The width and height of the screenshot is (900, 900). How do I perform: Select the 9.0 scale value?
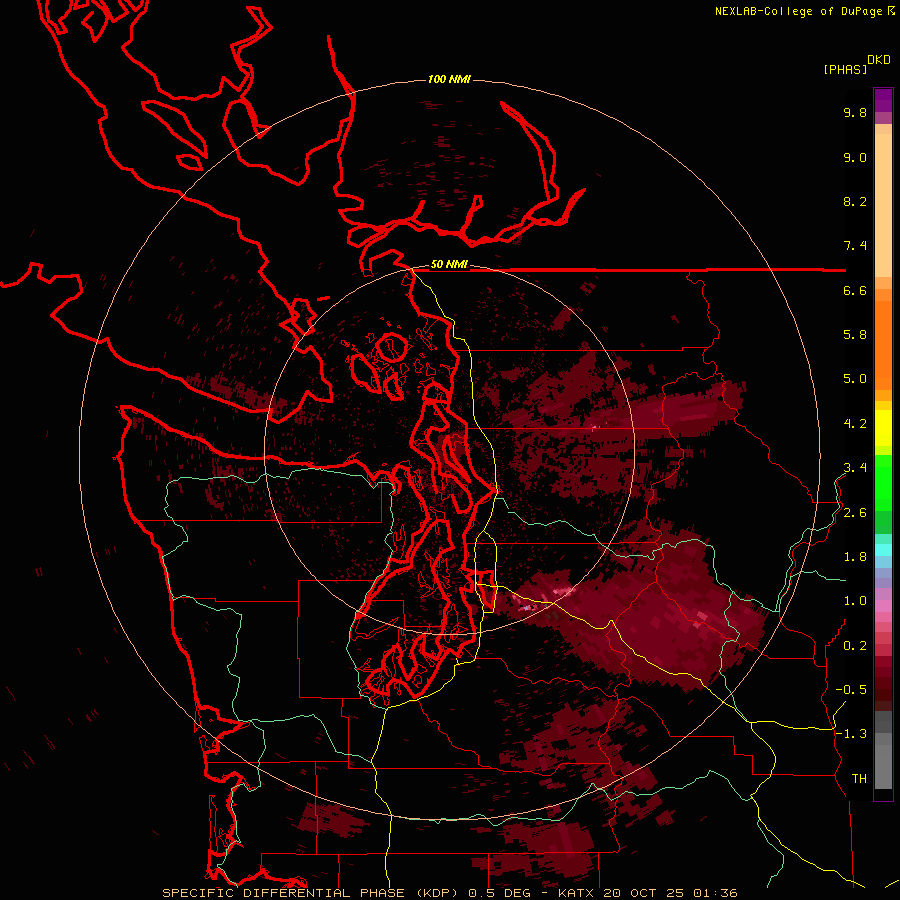[x=855, y=157]
